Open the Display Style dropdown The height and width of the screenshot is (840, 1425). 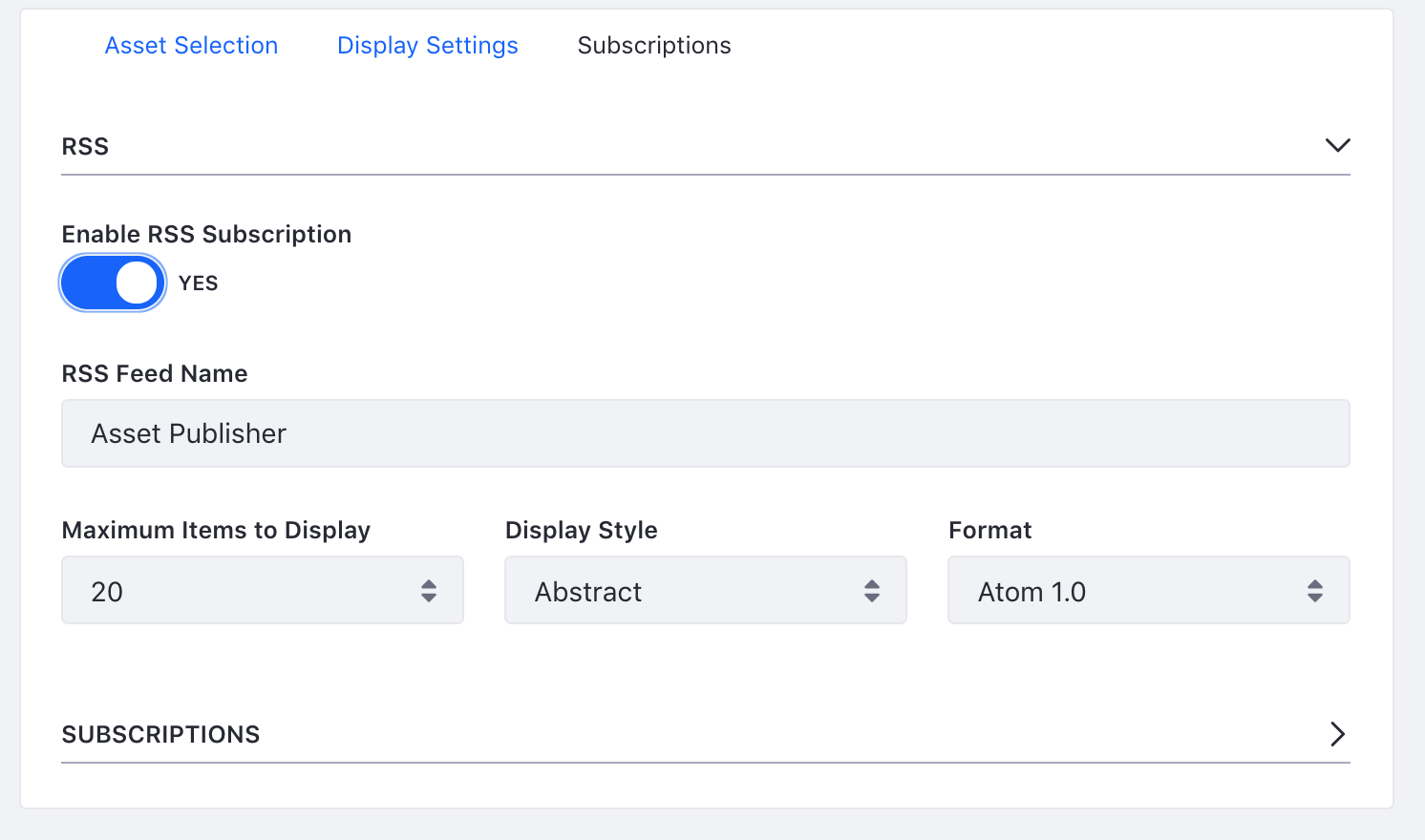pos(706,591)
